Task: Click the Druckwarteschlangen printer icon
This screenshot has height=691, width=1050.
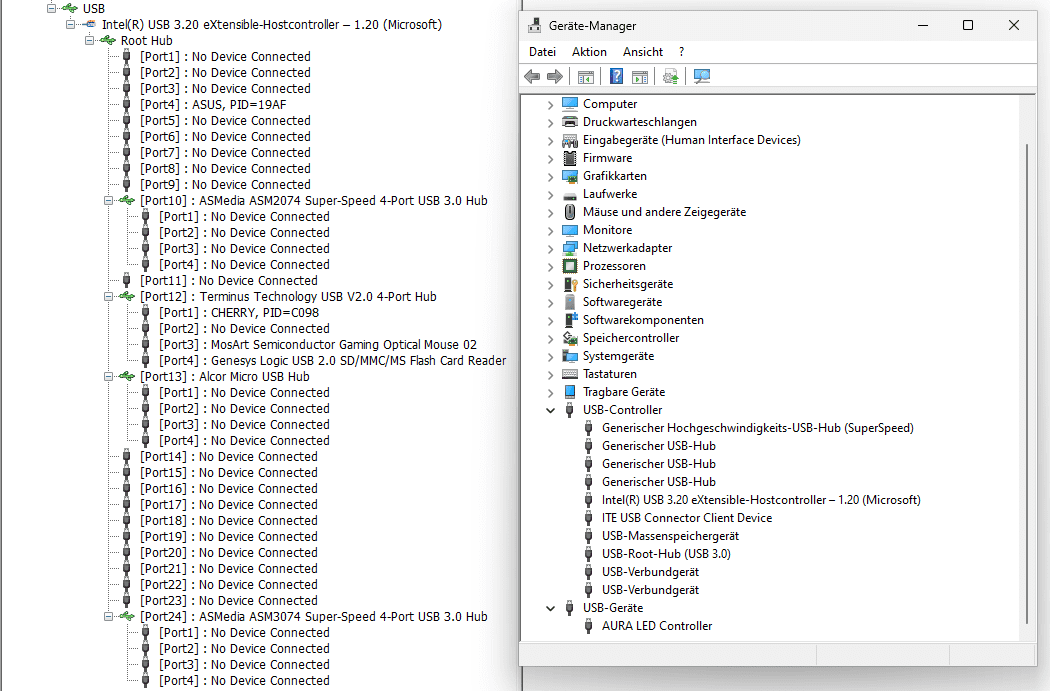Action: click(x=570, y=122)
